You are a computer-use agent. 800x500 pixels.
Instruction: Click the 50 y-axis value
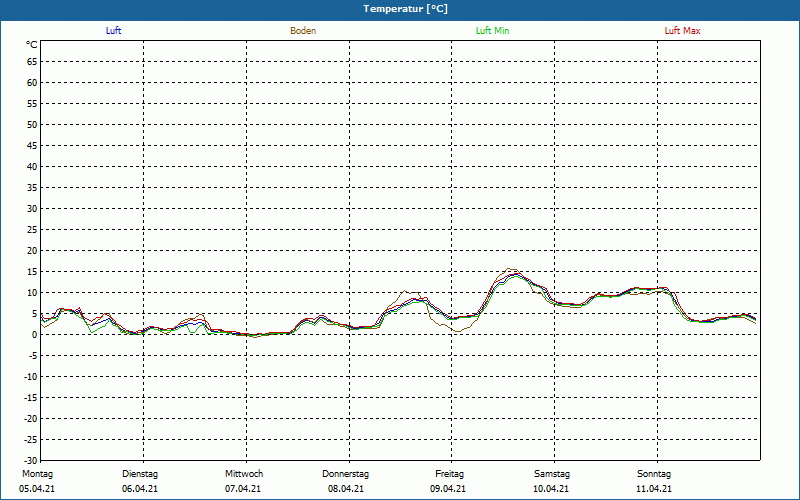pyautogui.click(x=32, y=124)
